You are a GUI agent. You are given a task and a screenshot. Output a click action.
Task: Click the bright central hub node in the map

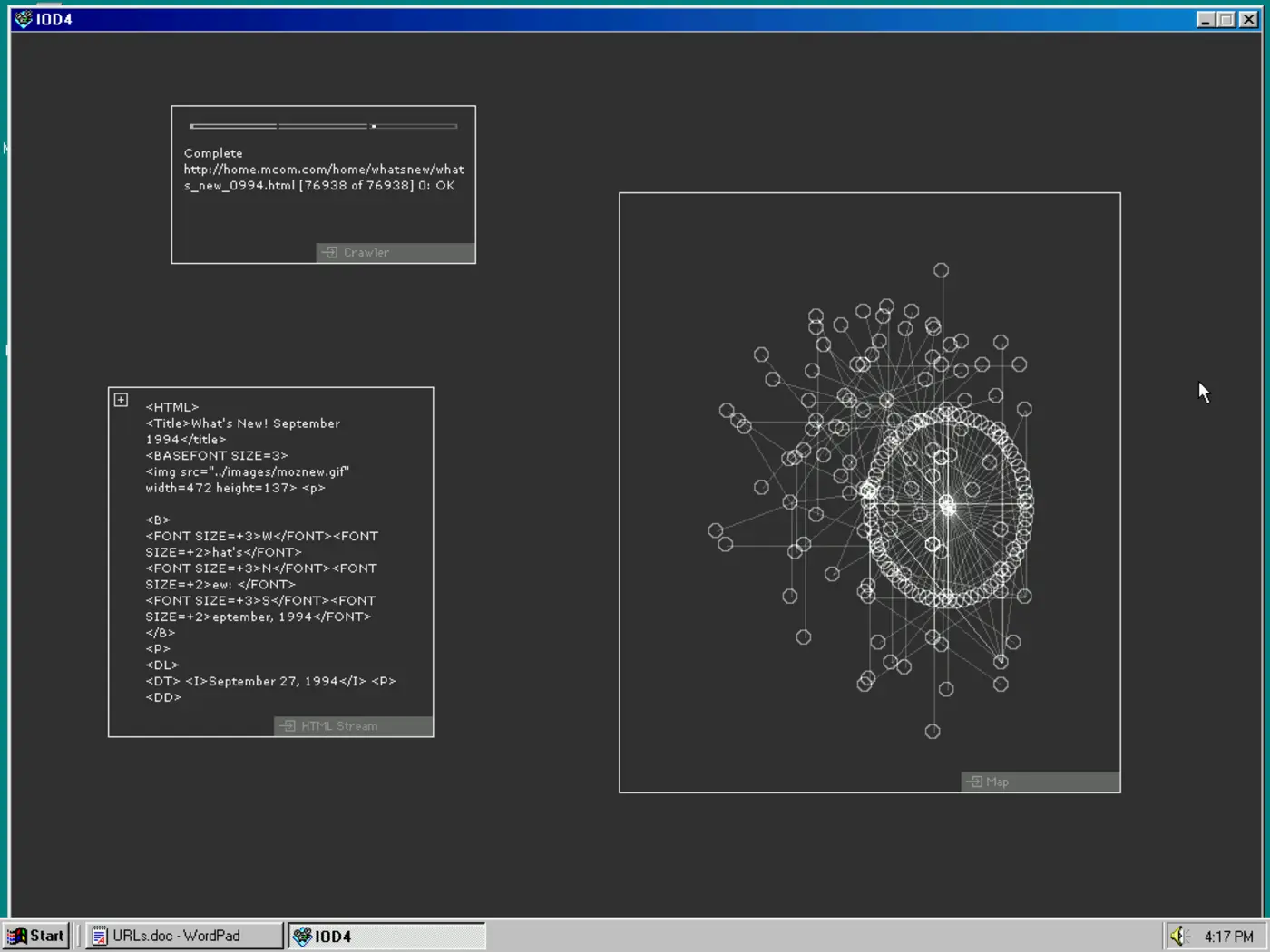948,505
